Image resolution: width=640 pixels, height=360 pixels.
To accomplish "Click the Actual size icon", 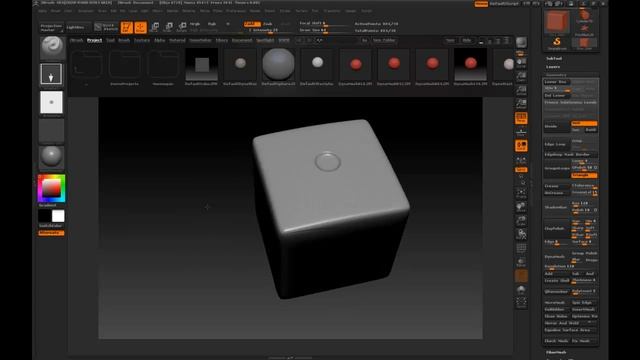I will 521,90.
